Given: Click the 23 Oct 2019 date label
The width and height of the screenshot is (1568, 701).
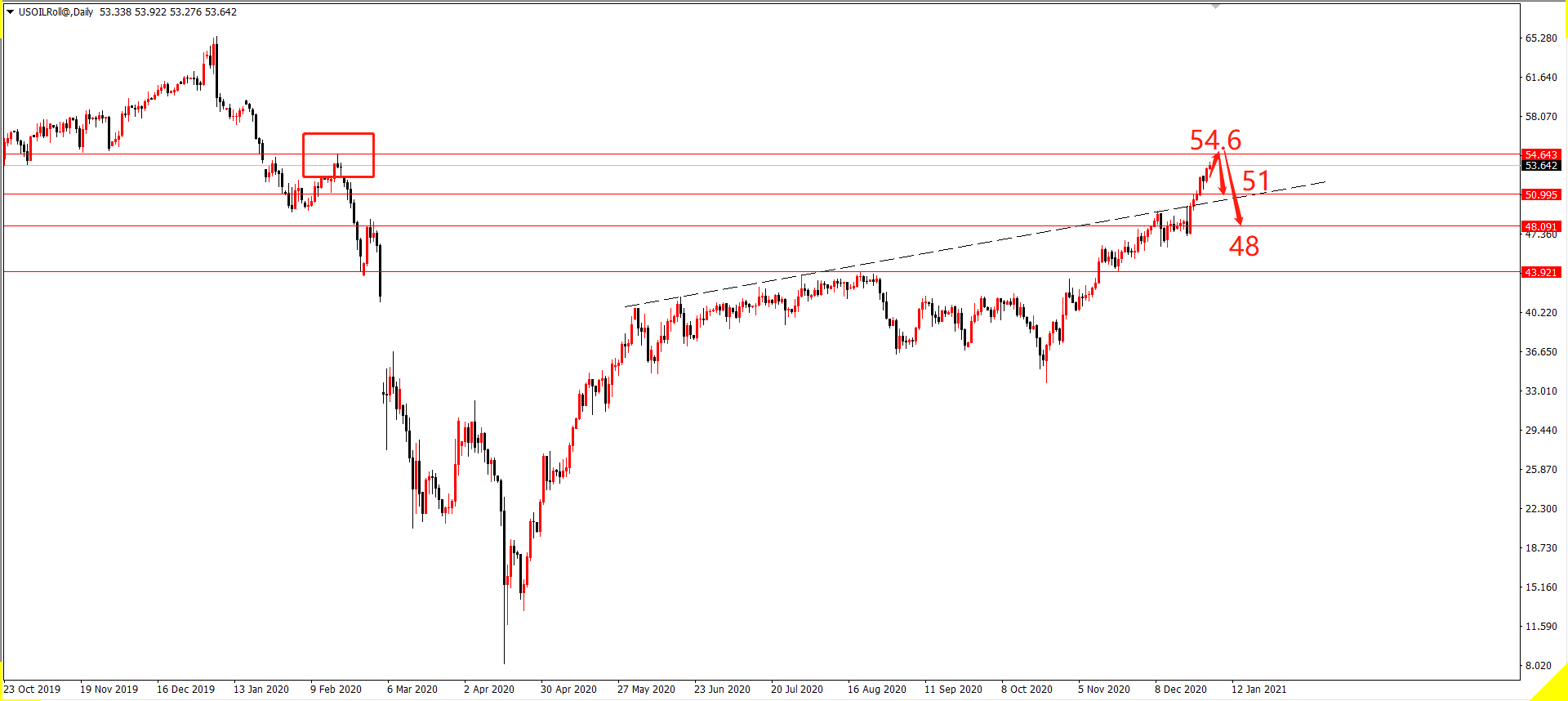Looking at the screenshot, I should point(32,690).
